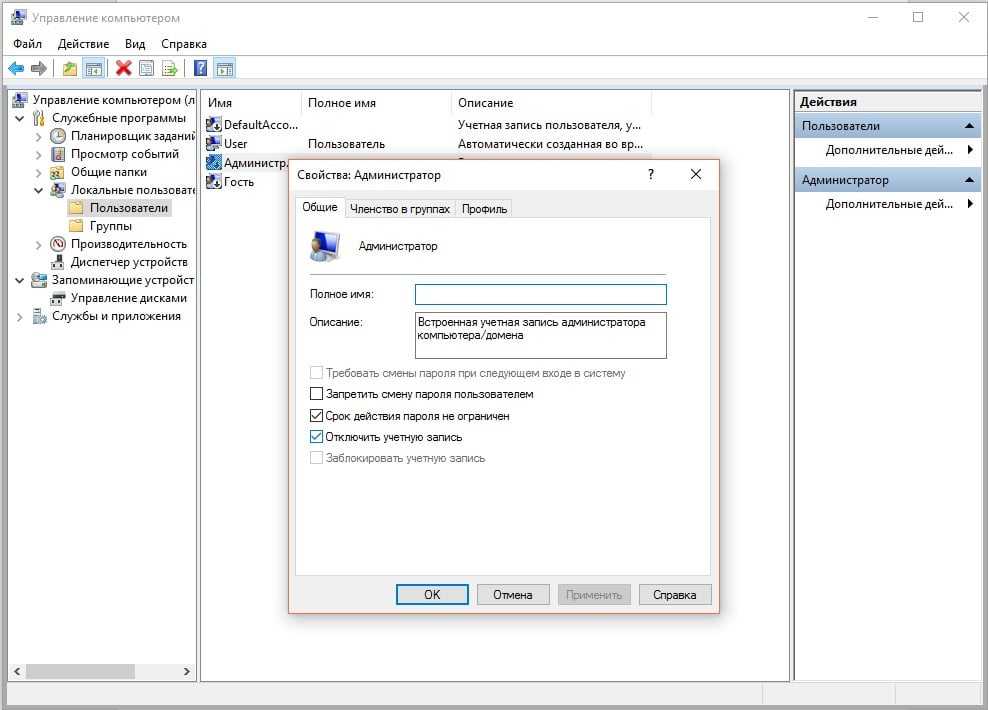
Task: Toggle 'Срок действия пароля не ограничен' checkbox
Action: (x=317, y=416)
